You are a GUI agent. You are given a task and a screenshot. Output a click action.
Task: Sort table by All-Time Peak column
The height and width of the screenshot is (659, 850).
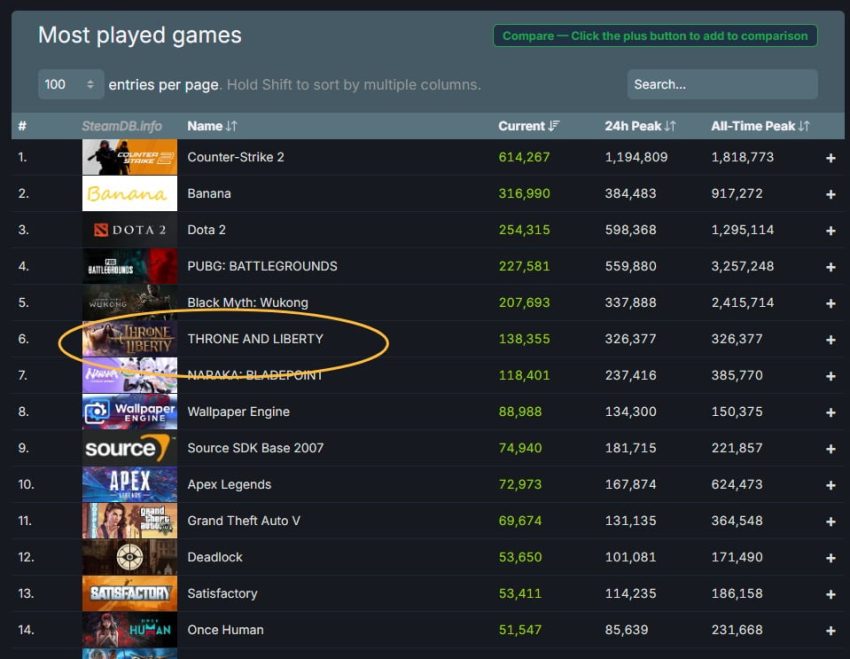point(760,126)
